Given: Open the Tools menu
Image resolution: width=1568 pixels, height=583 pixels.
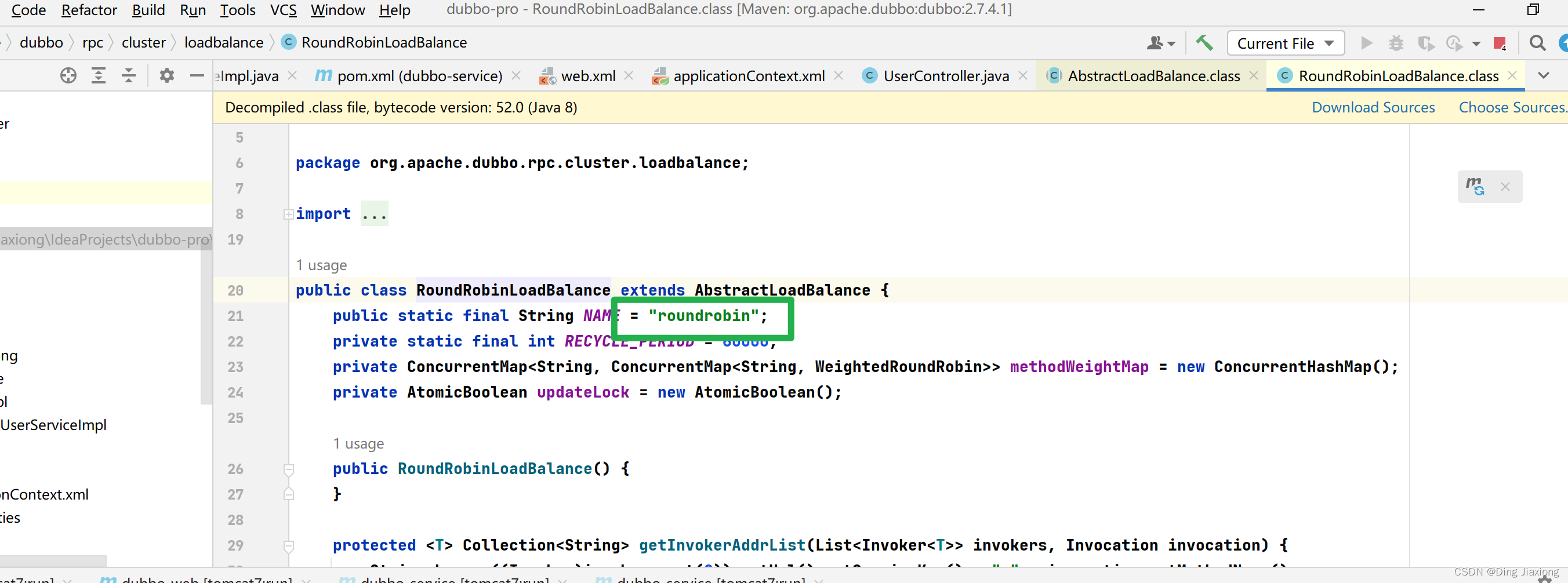Looking at the screenshot, I should click(x=237, y=10).
